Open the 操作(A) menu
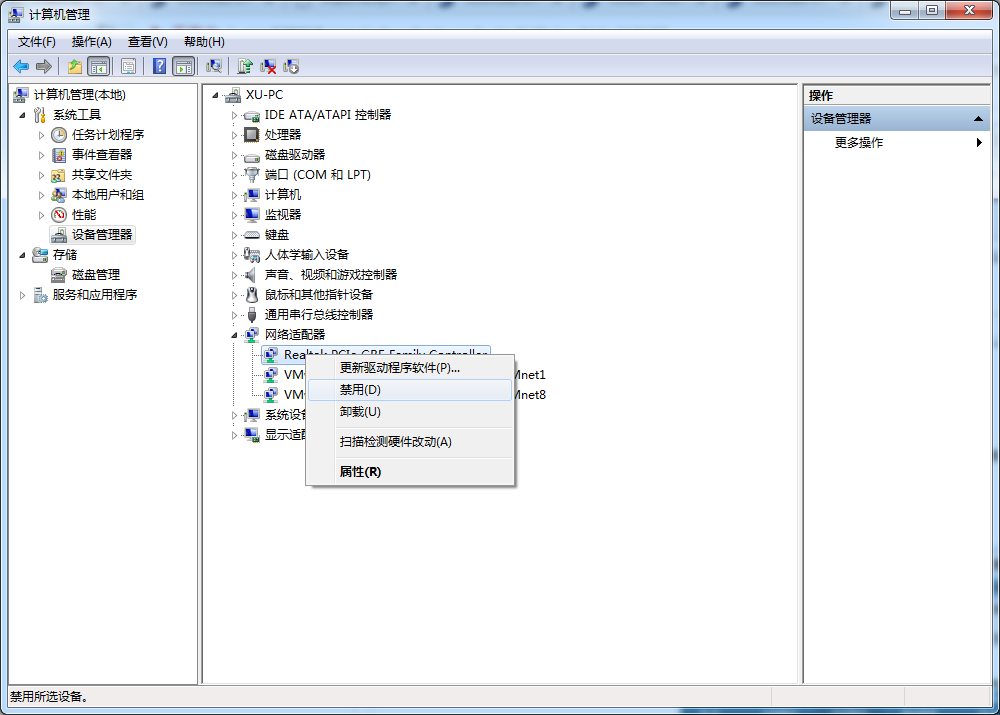1000x715 pixels. (92, 42)
